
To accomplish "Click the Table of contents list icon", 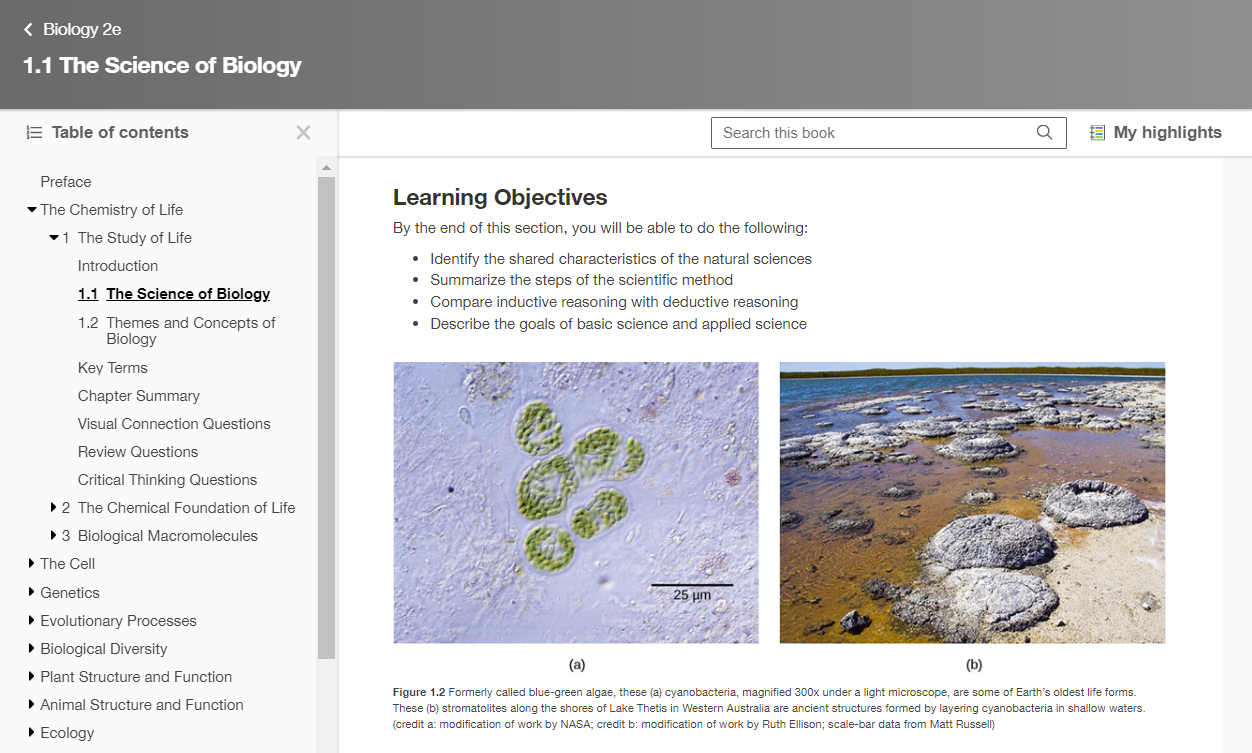I will [34, 133].
